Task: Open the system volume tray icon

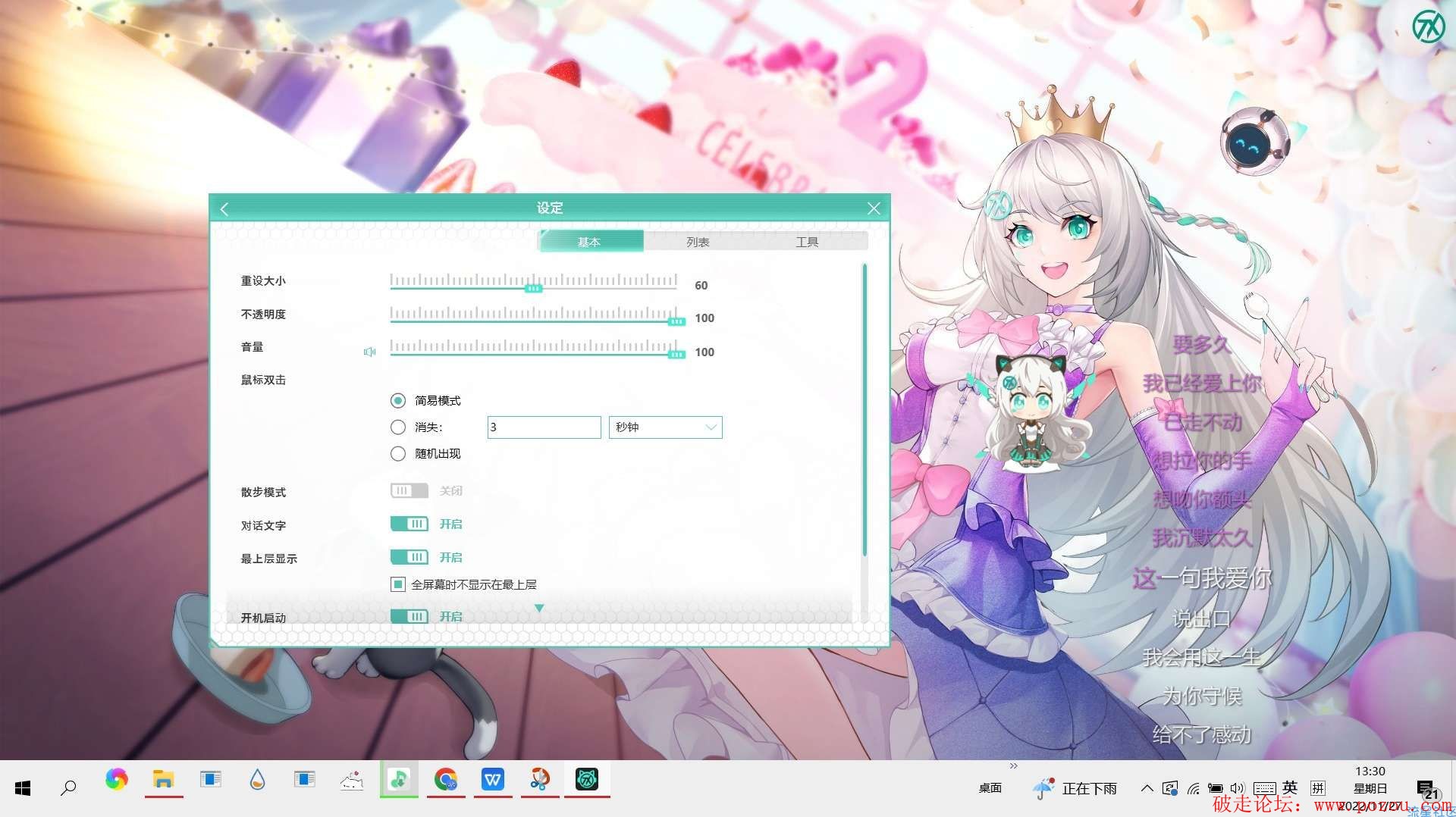Action: click(1238, 788)
